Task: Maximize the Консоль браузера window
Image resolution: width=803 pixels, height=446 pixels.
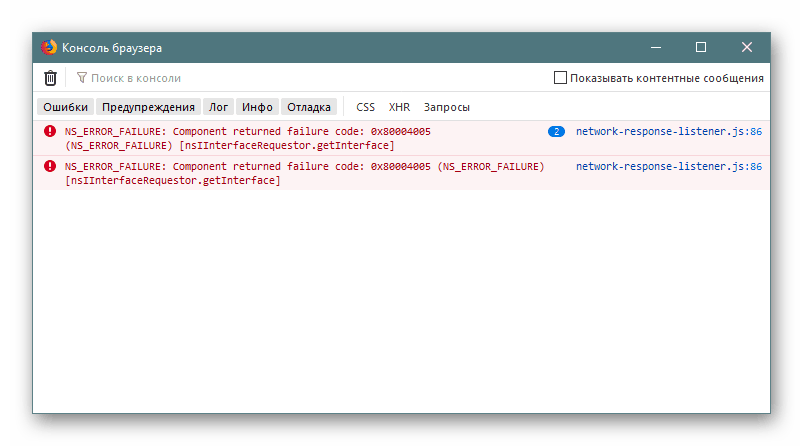Action: tap(701, 47)
